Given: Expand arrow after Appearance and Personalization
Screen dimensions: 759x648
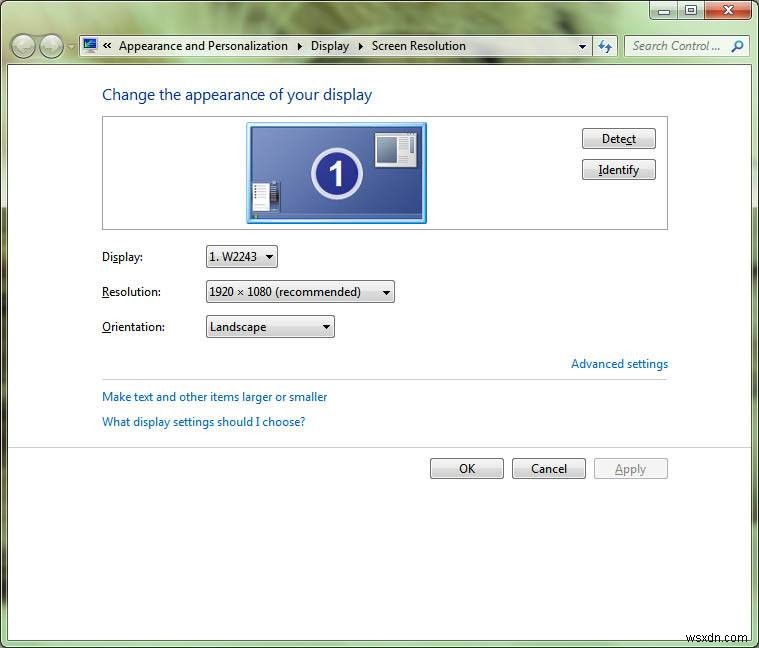Looking at the screenshot, I should coord(300,46).
